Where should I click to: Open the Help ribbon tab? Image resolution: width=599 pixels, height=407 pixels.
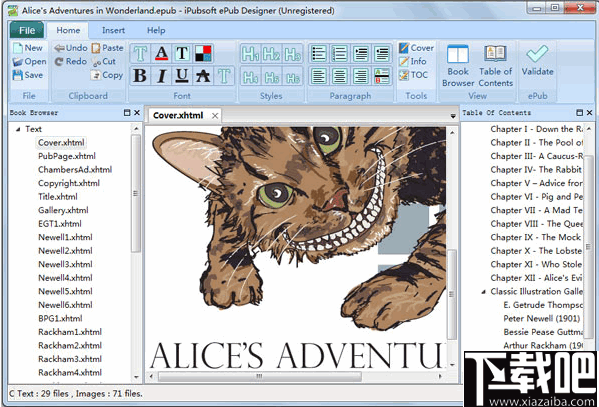(156, 30)
